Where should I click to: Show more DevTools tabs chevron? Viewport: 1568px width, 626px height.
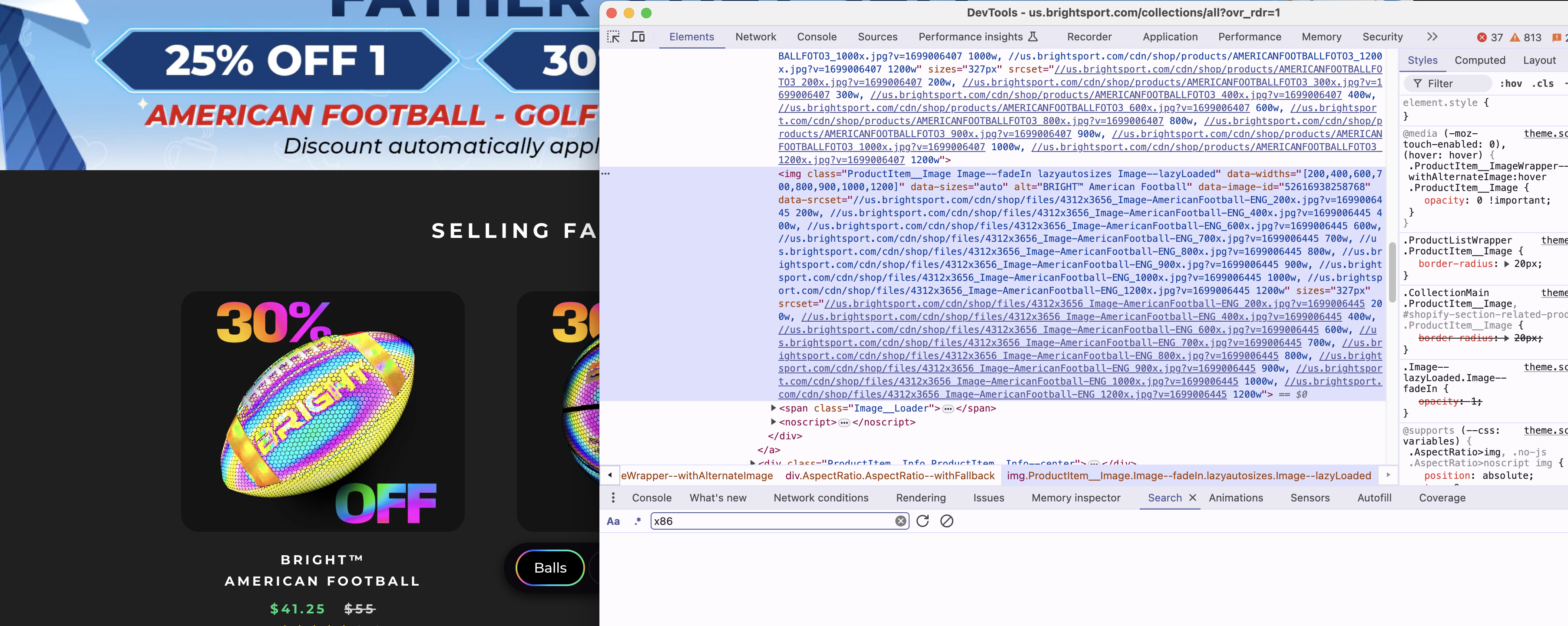(1432, 37)
